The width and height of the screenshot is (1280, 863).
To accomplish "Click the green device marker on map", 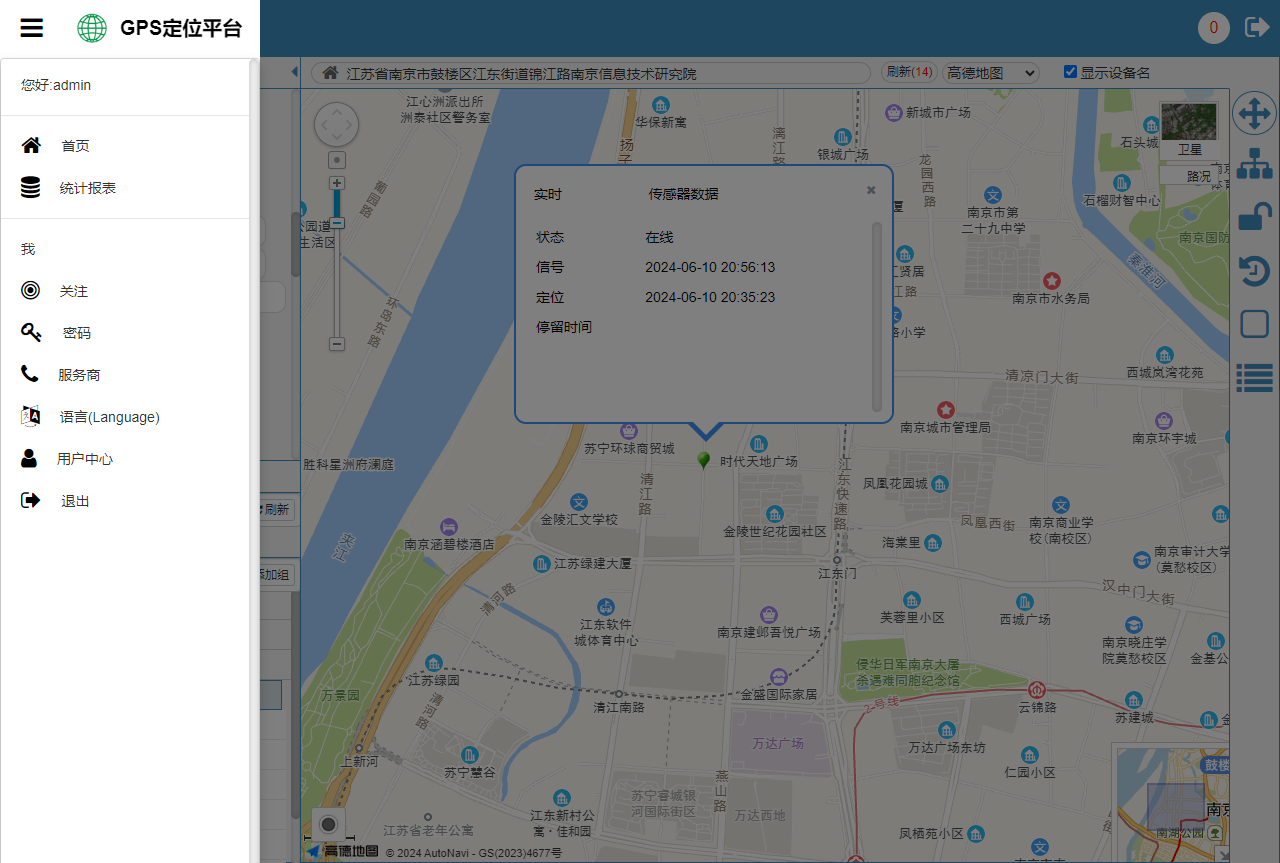I will [704, 459].
